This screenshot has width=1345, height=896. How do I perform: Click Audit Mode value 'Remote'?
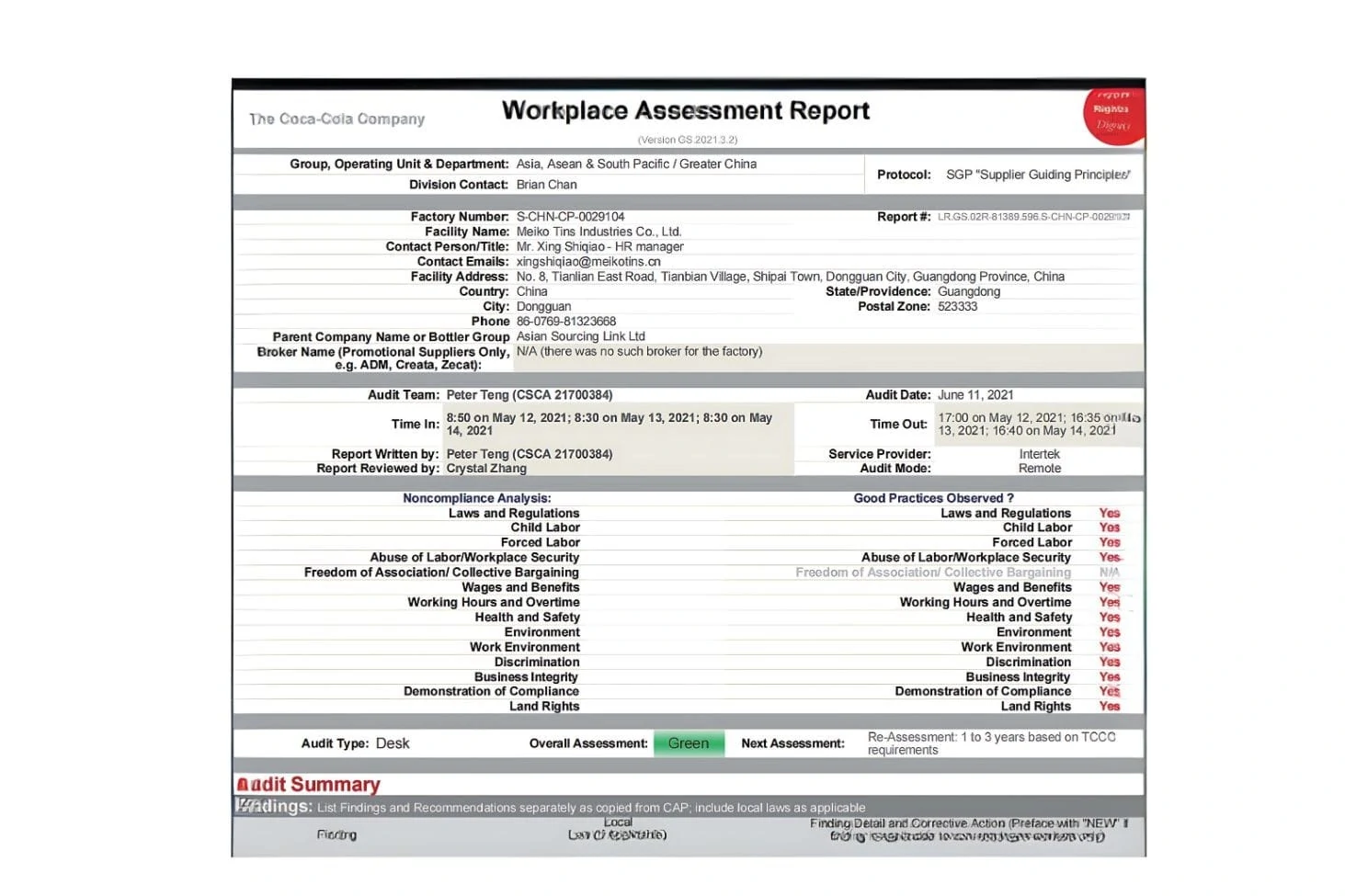click(x=1040, y=469)
